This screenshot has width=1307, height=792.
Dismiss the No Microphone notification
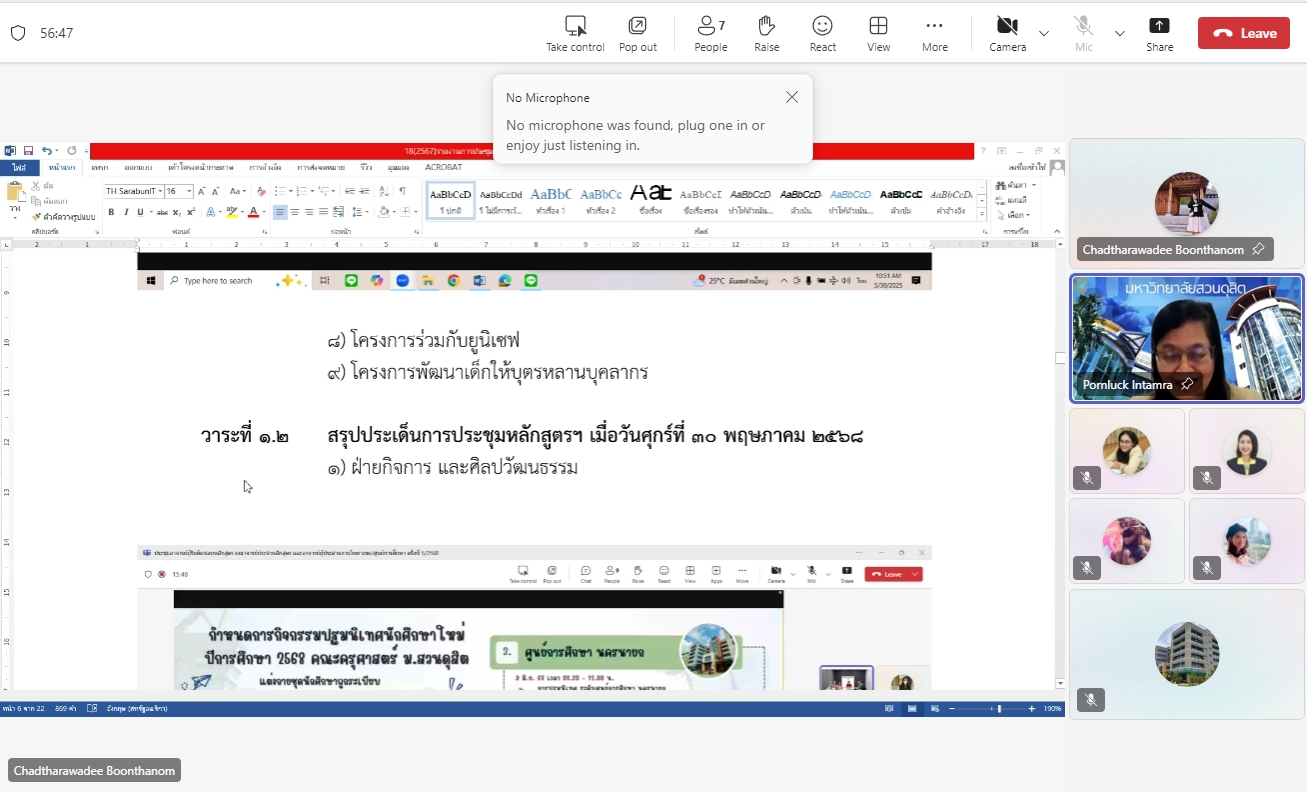(x=791, y=97)
